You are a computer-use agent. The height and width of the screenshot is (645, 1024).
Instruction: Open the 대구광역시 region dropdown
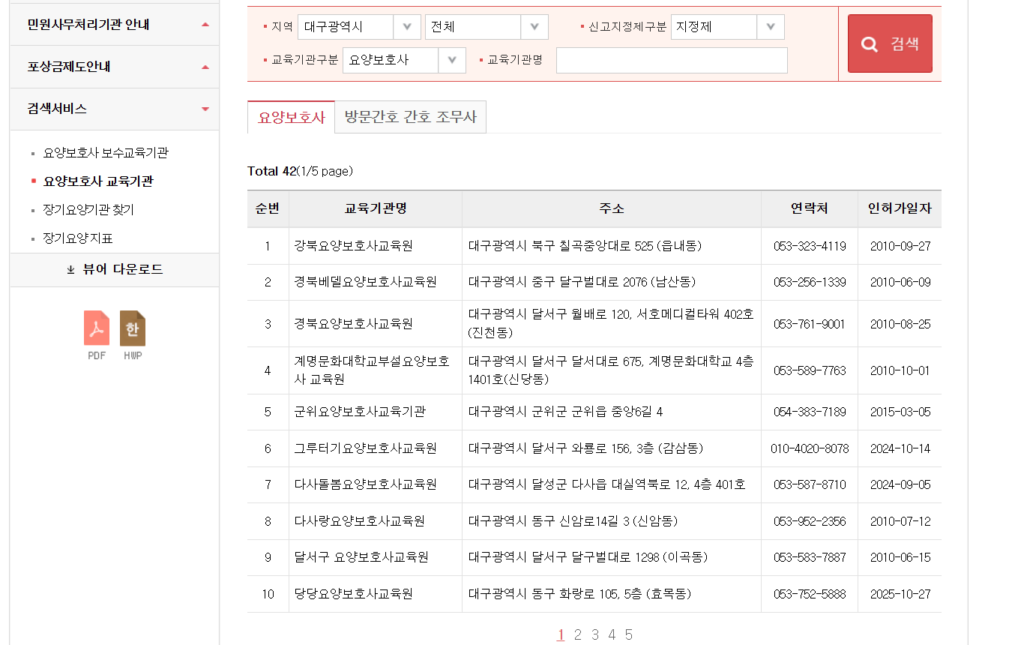[x=359, y=27]
